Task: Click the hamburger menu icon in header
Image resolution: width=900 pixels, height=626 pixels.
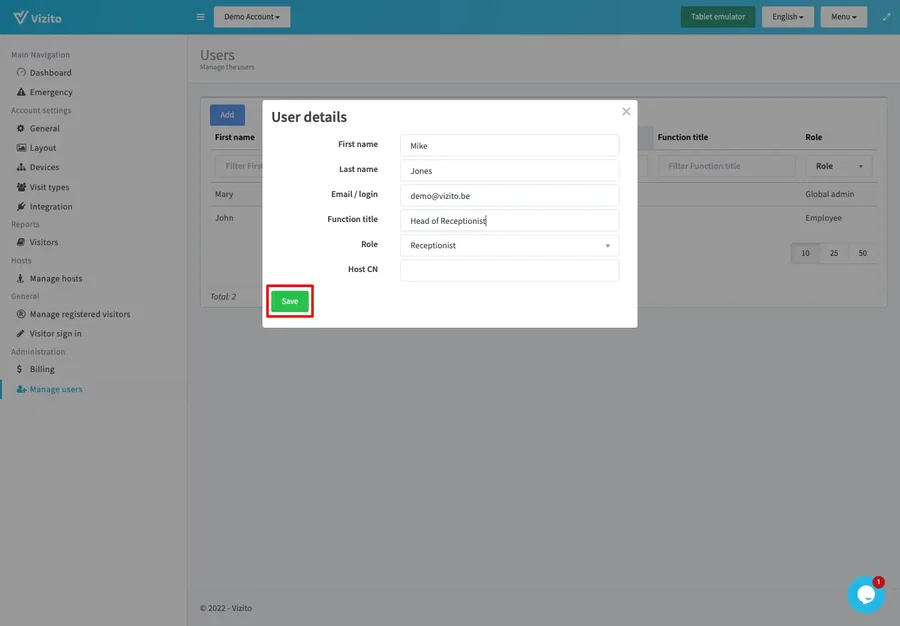Action: (200, 17)
